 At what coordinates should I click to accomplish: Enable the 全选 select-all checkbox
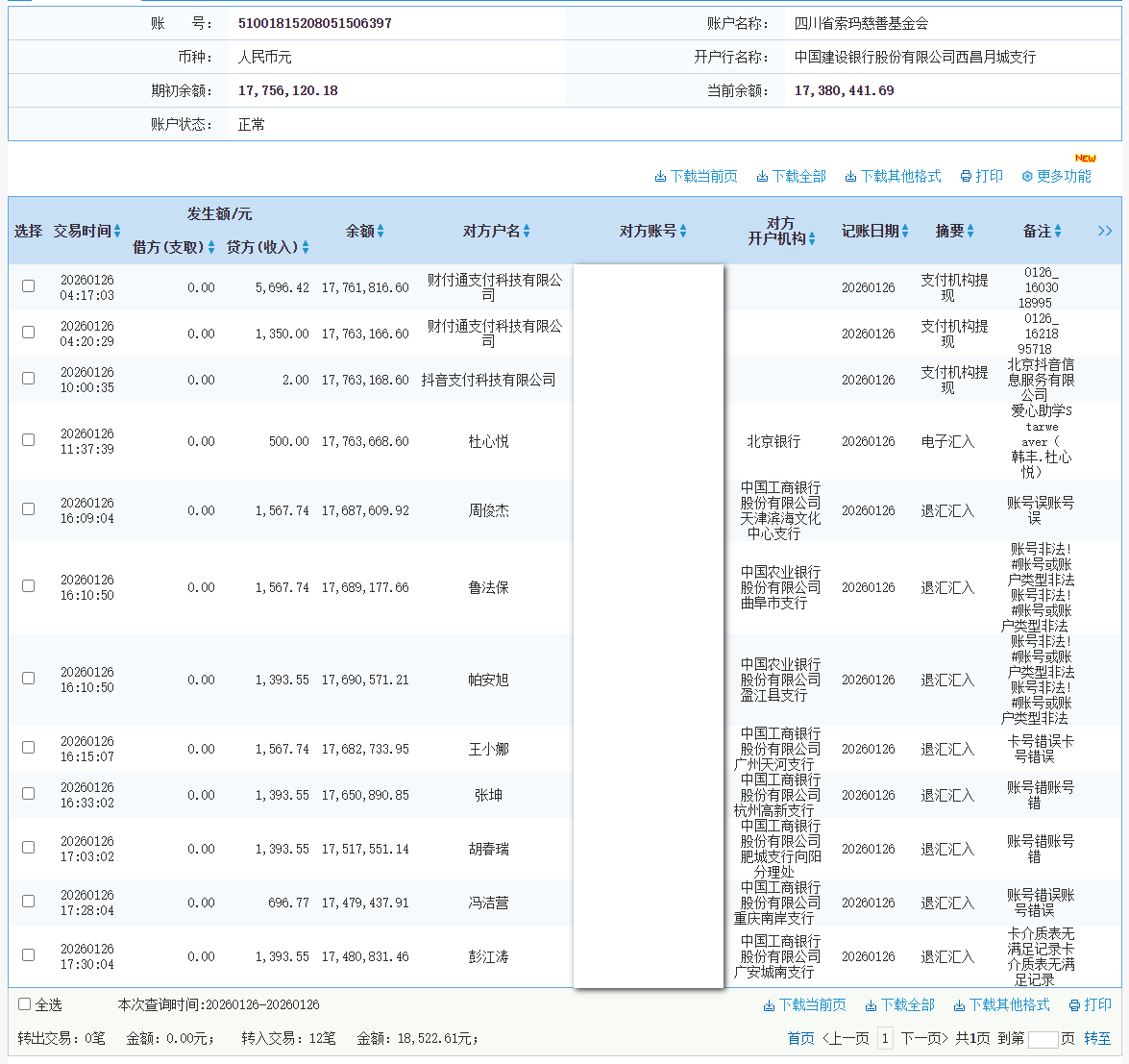pos(25,1004)
